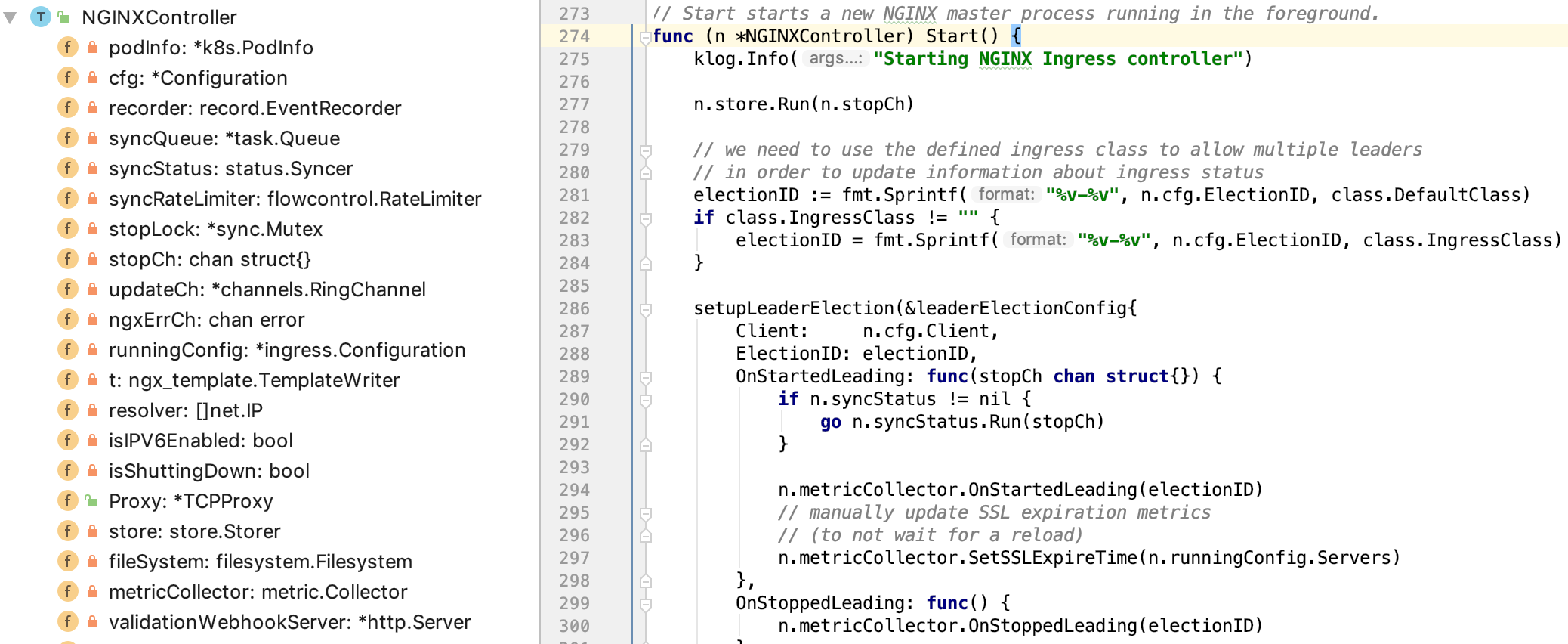Viewport: 1568px width, 644px height.
Task: Click line number 286 in the gutter
Action: pyautogui.click(x=574, y=308)
